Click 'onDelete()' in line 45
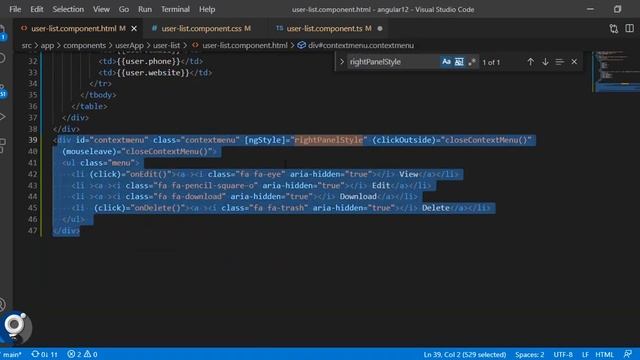 pyautogui.click(x=158, y=208)
